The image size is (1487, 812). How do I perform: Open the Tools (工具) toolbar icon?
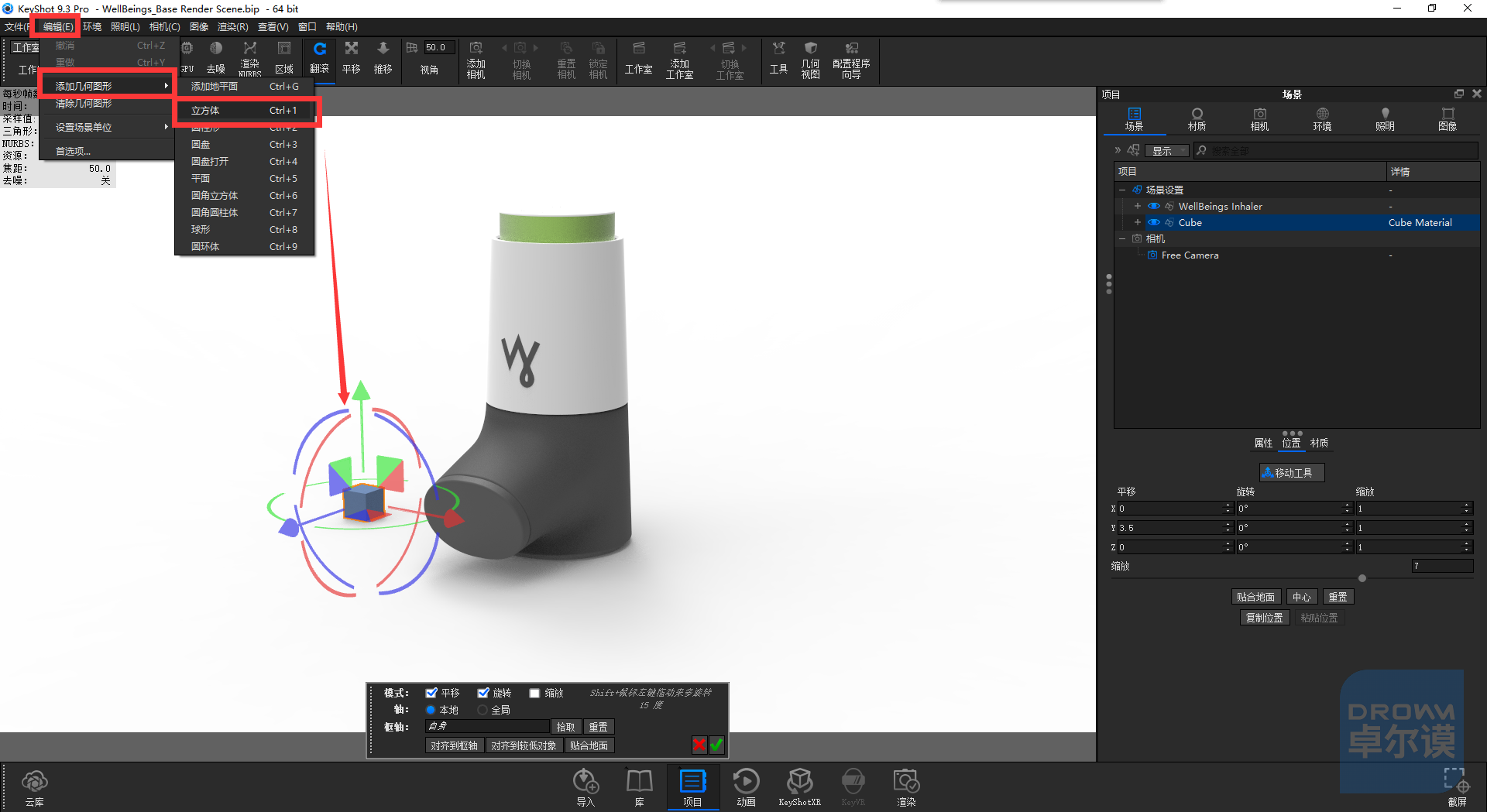(x=778, y=59)
